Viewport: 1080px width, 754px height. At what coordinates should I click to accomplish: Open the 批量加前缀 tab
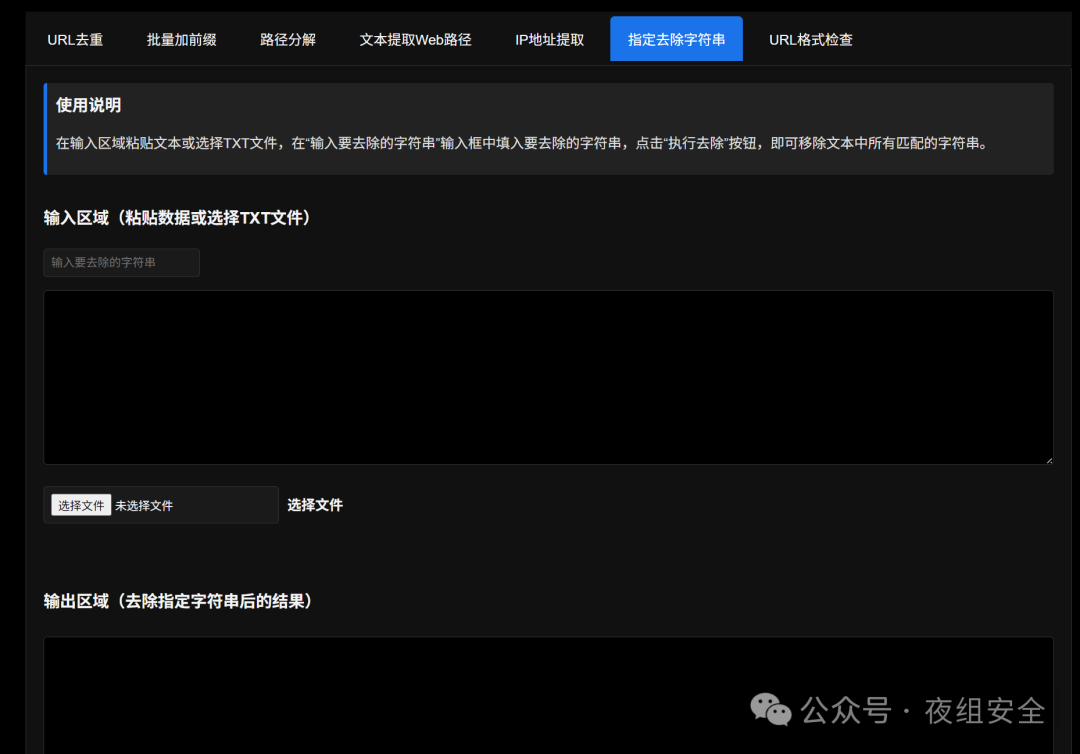tap(181, 39)
